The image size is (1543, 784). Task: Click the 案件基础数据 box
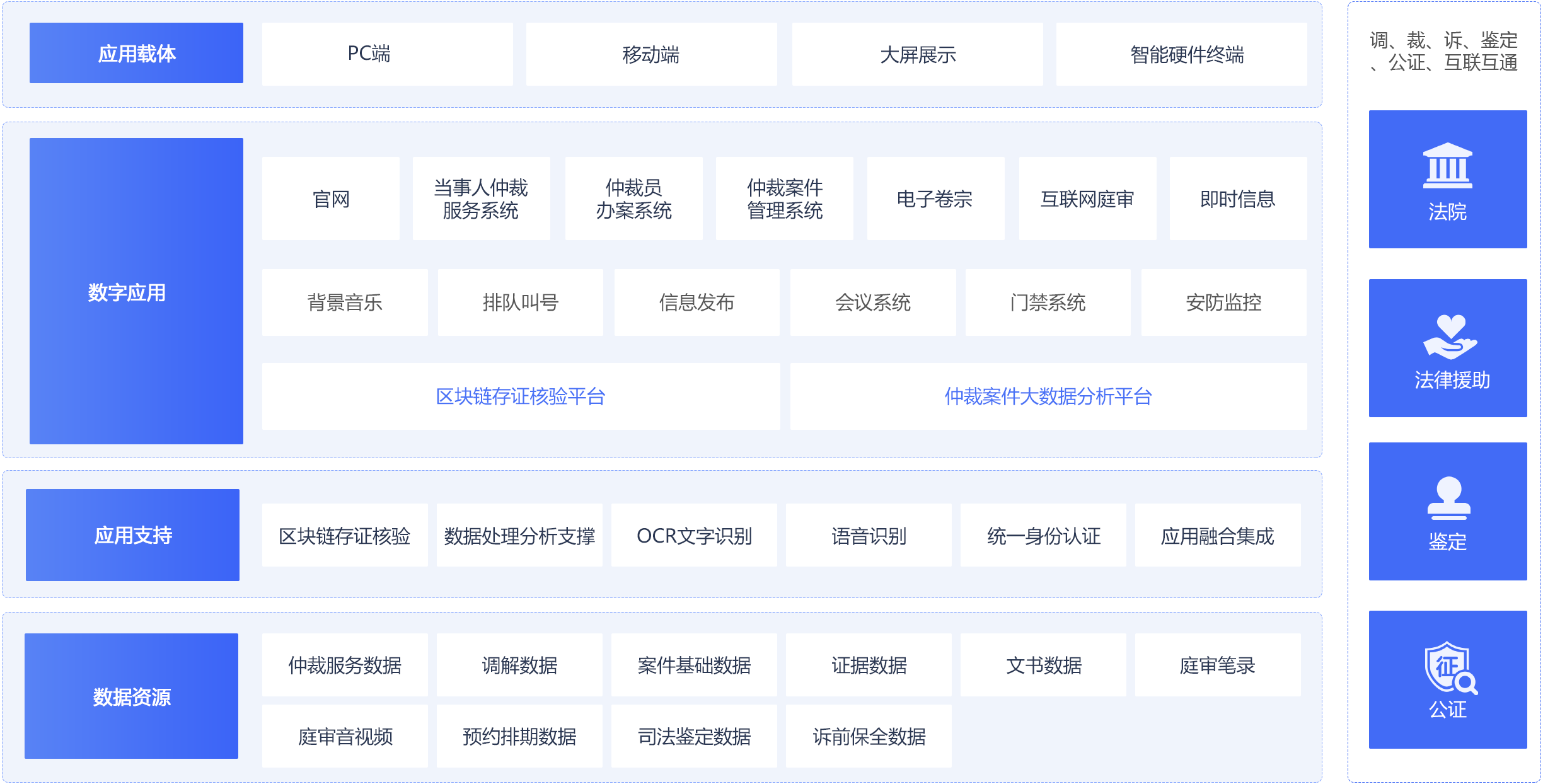click(x=694, y=665)
